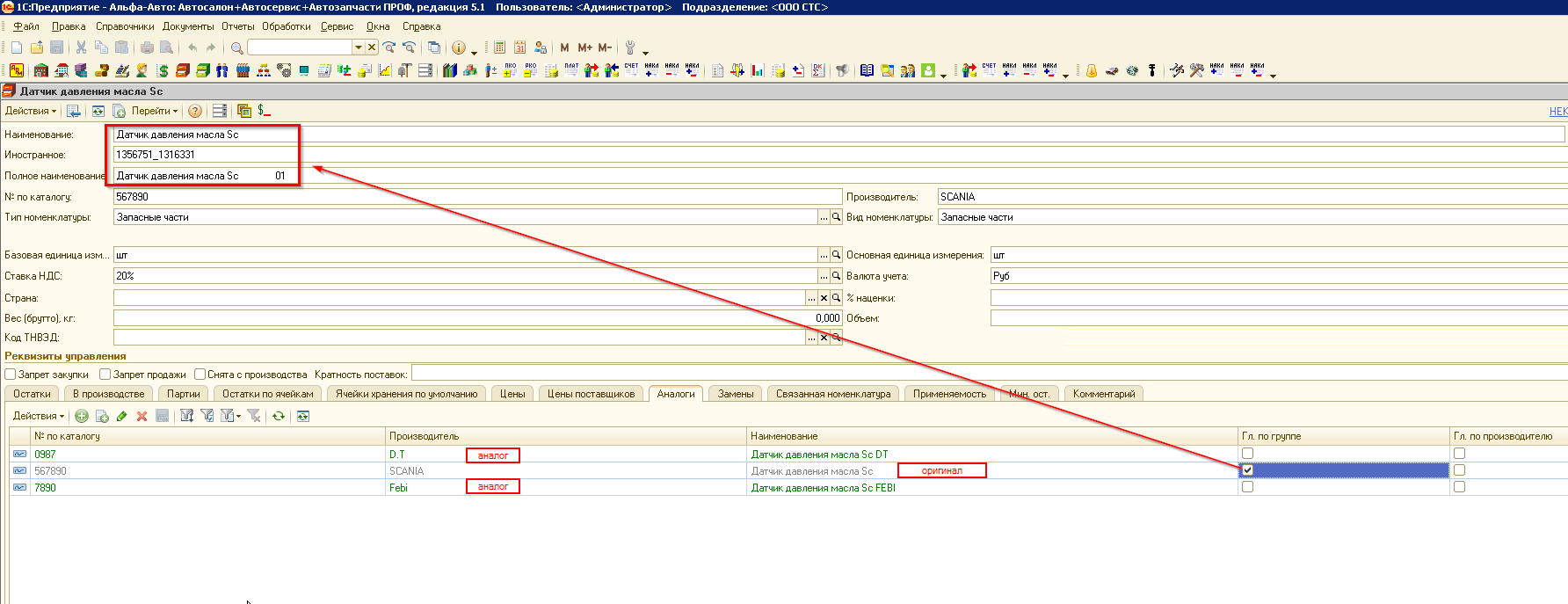Open the calendar icon in top toolbar

tap(519, 47)
